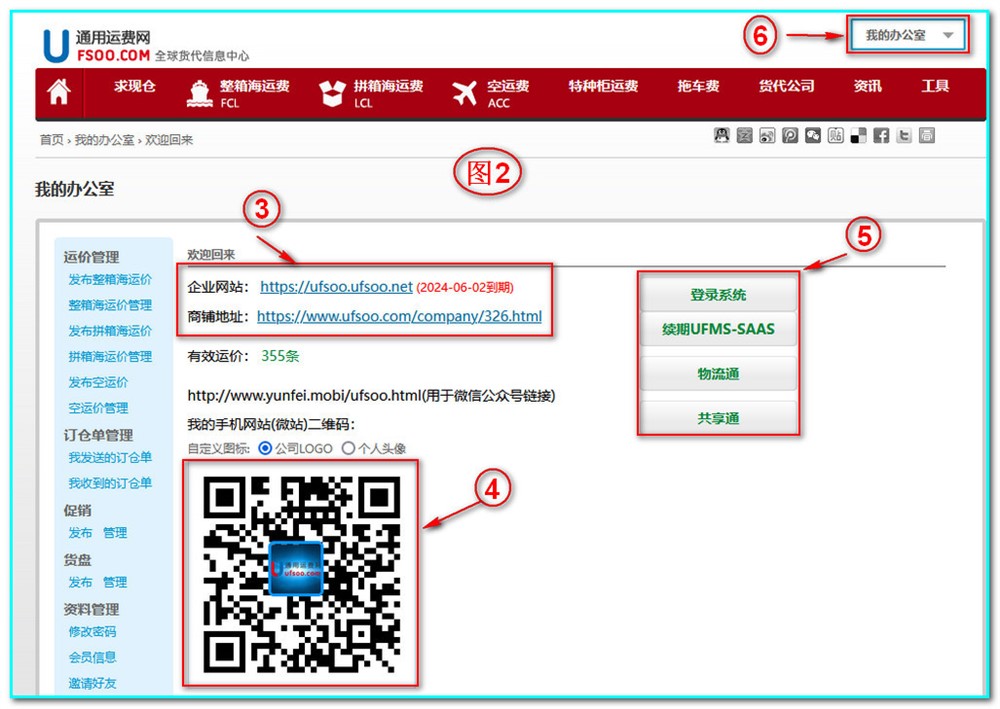
Task: Open the 空运费 ACC menu
Action: pyautogui.click(x=490, y=93)
